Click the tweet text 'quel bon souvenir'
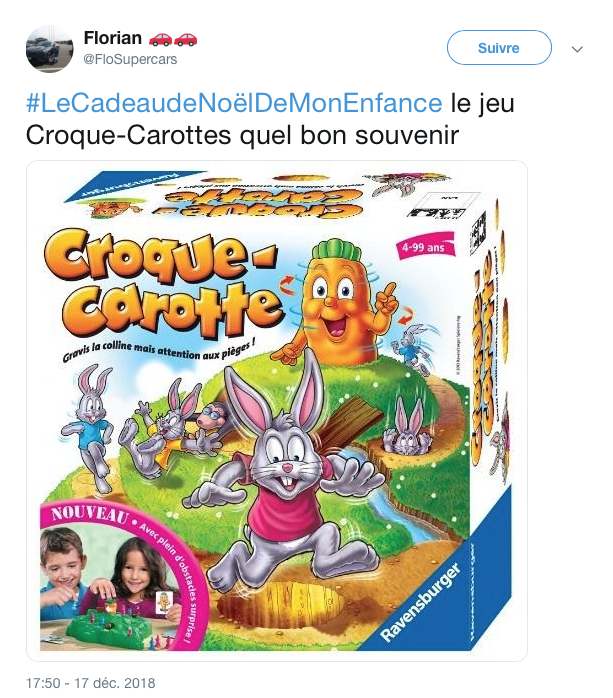The image size is (613, 698). point(349,136)
